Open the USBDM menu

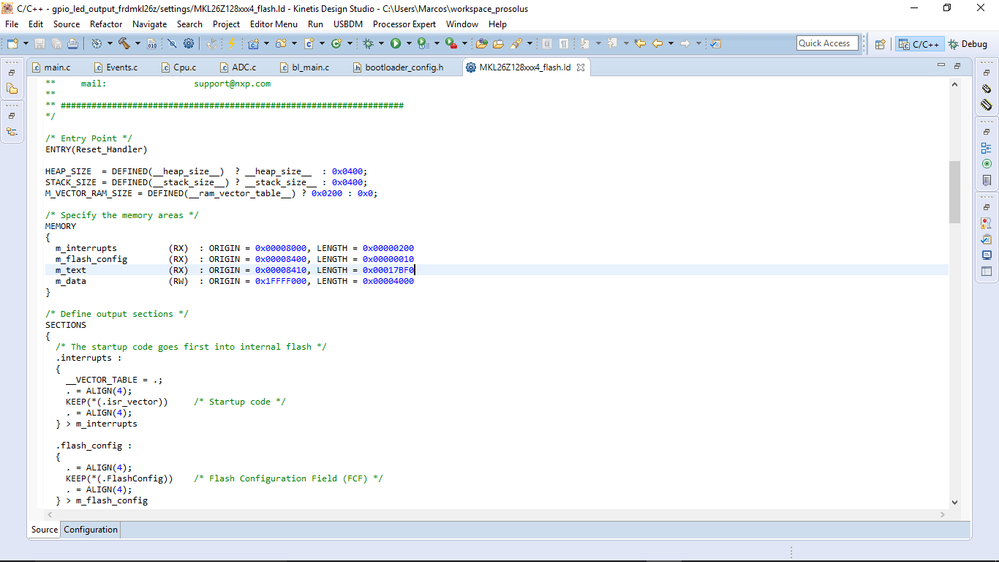(x=348, y=24)
